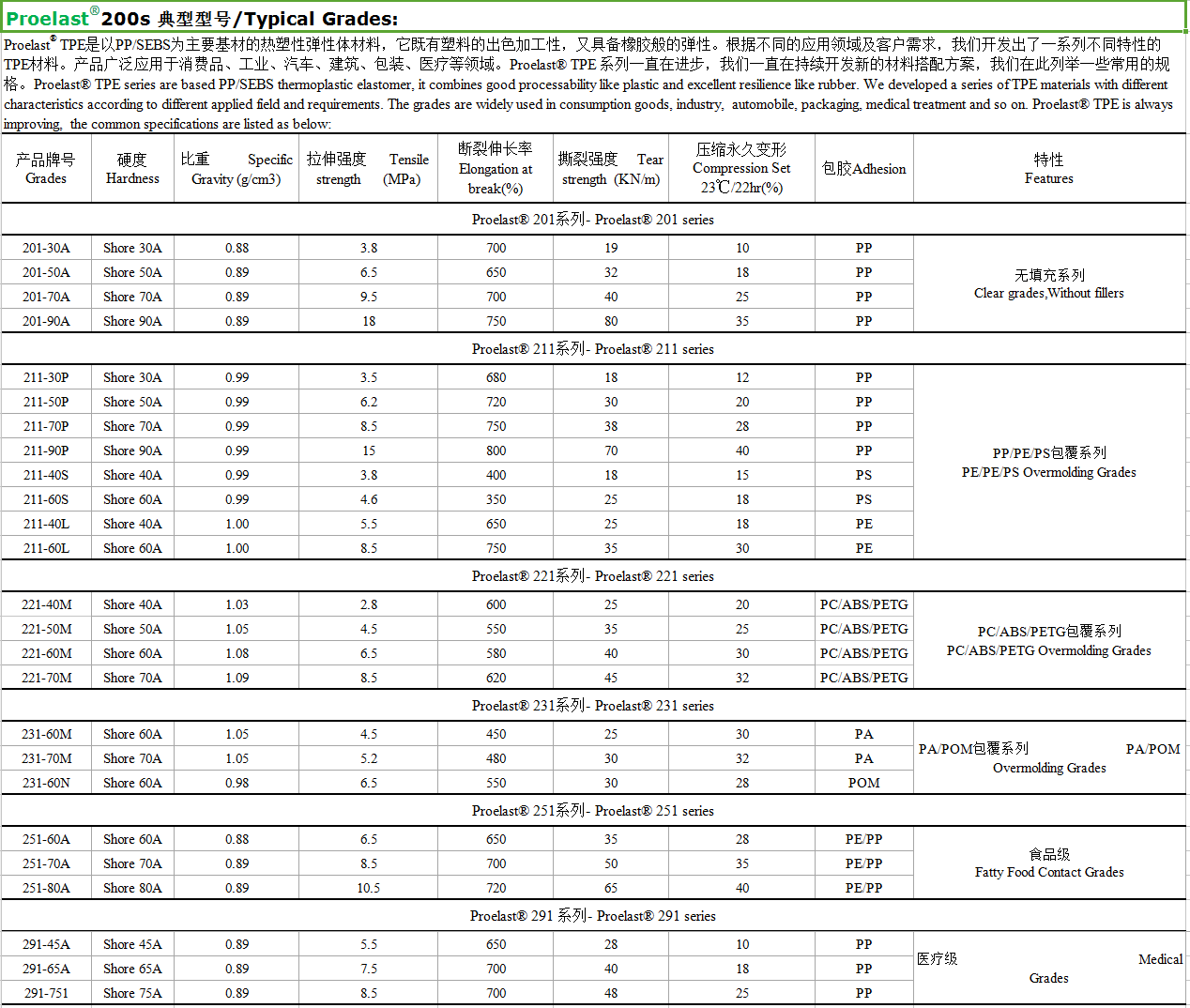The width and height of the screenshot is (1190, 1008).
Task: Select grade cell '211-90P'
Action: tap(46, 451)
